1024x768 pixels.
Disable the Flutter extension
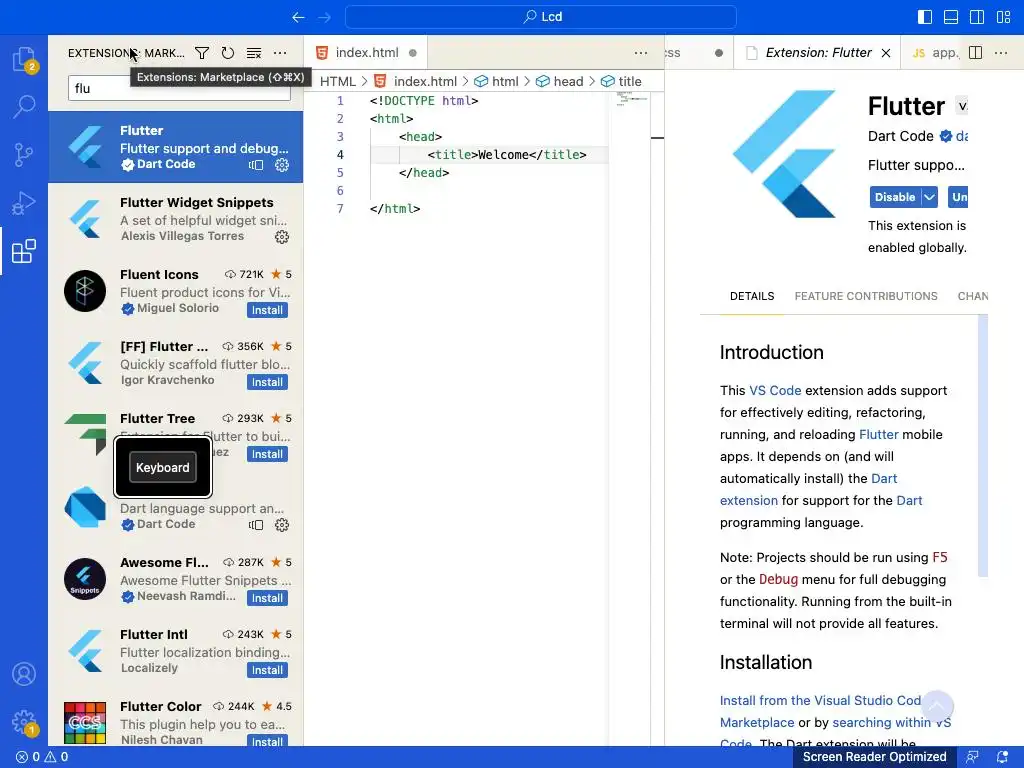895,197
